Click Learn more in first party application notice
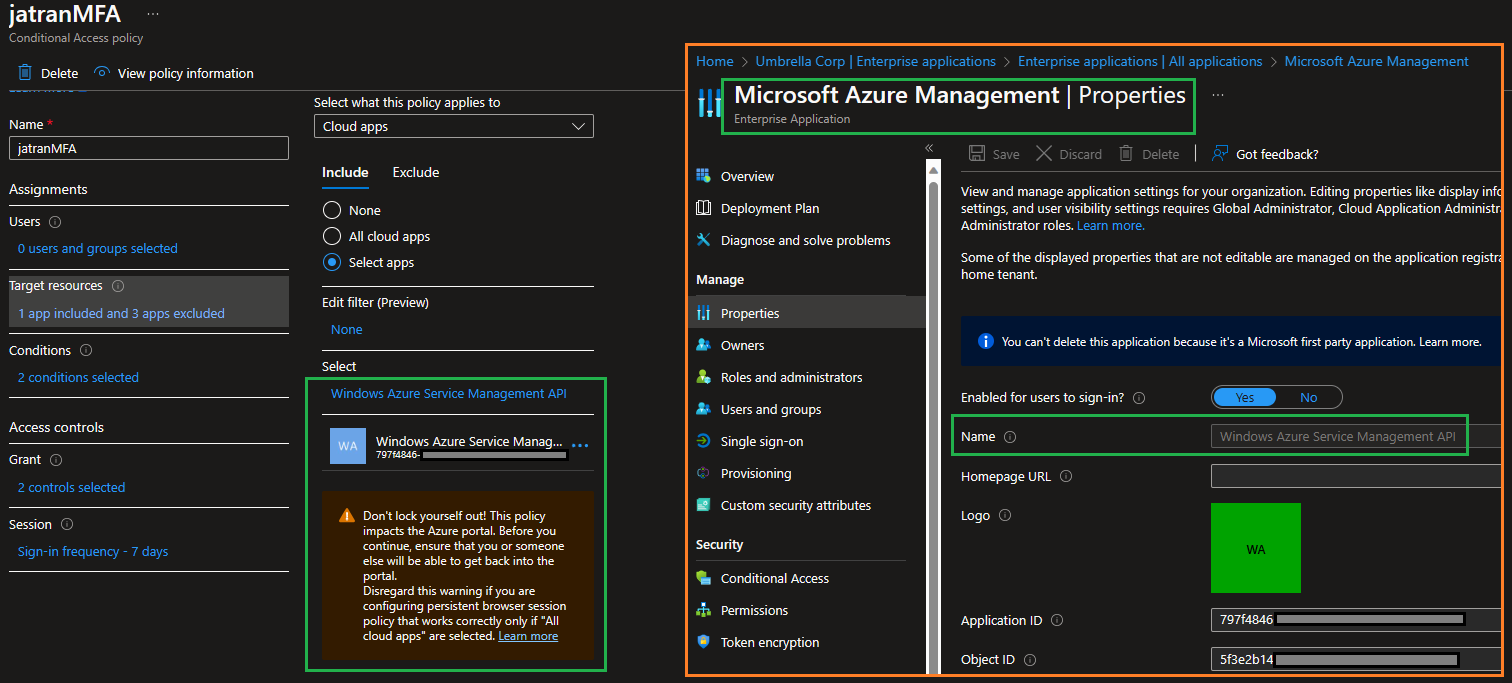1512x683 pixels. (1450, 342)
